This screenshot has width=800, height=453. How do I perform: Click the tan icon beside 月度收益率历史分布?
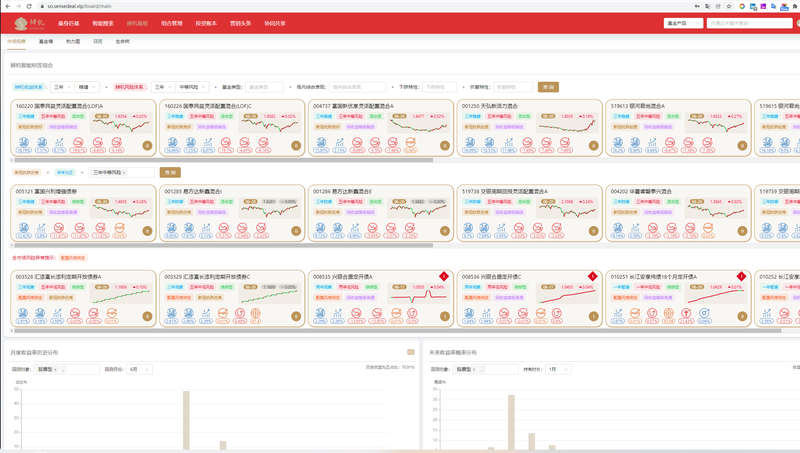(411, 352)
